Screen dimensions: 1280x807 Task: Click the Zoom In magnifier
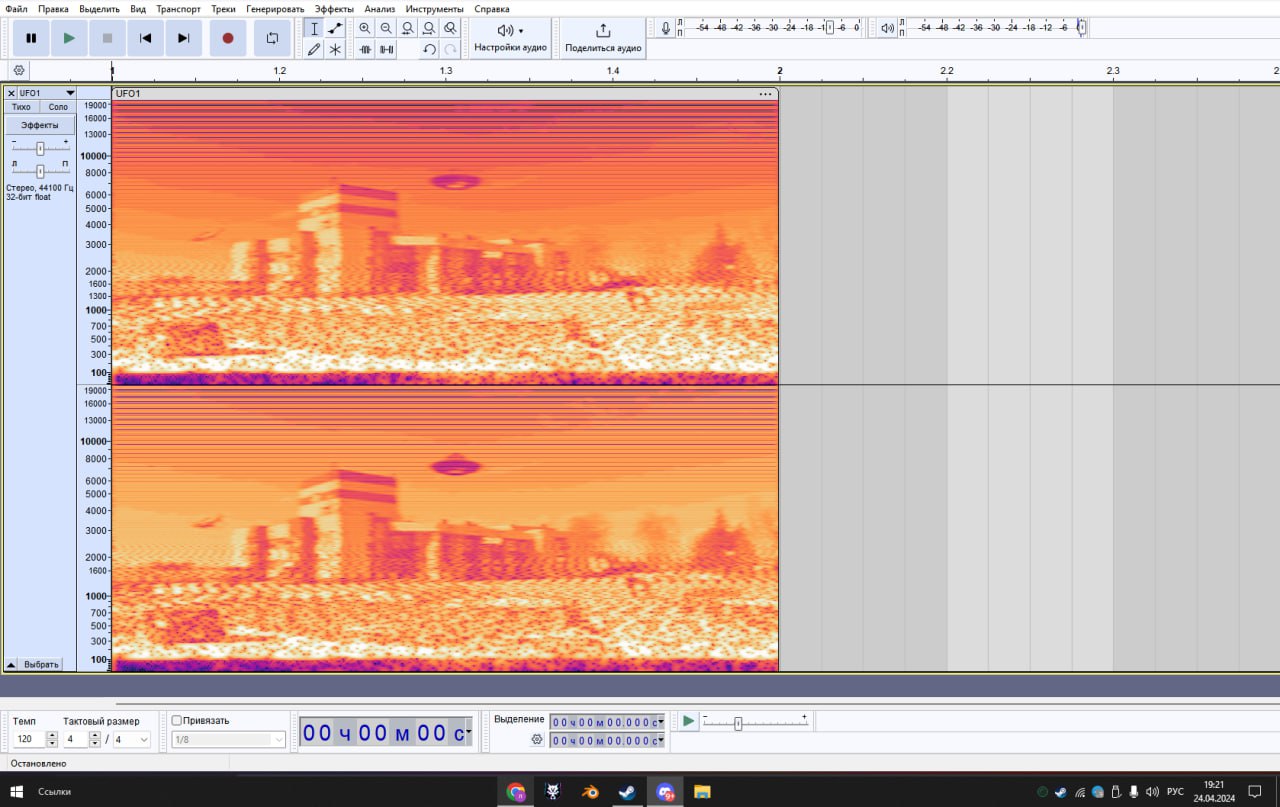click(x=365, y=29)
